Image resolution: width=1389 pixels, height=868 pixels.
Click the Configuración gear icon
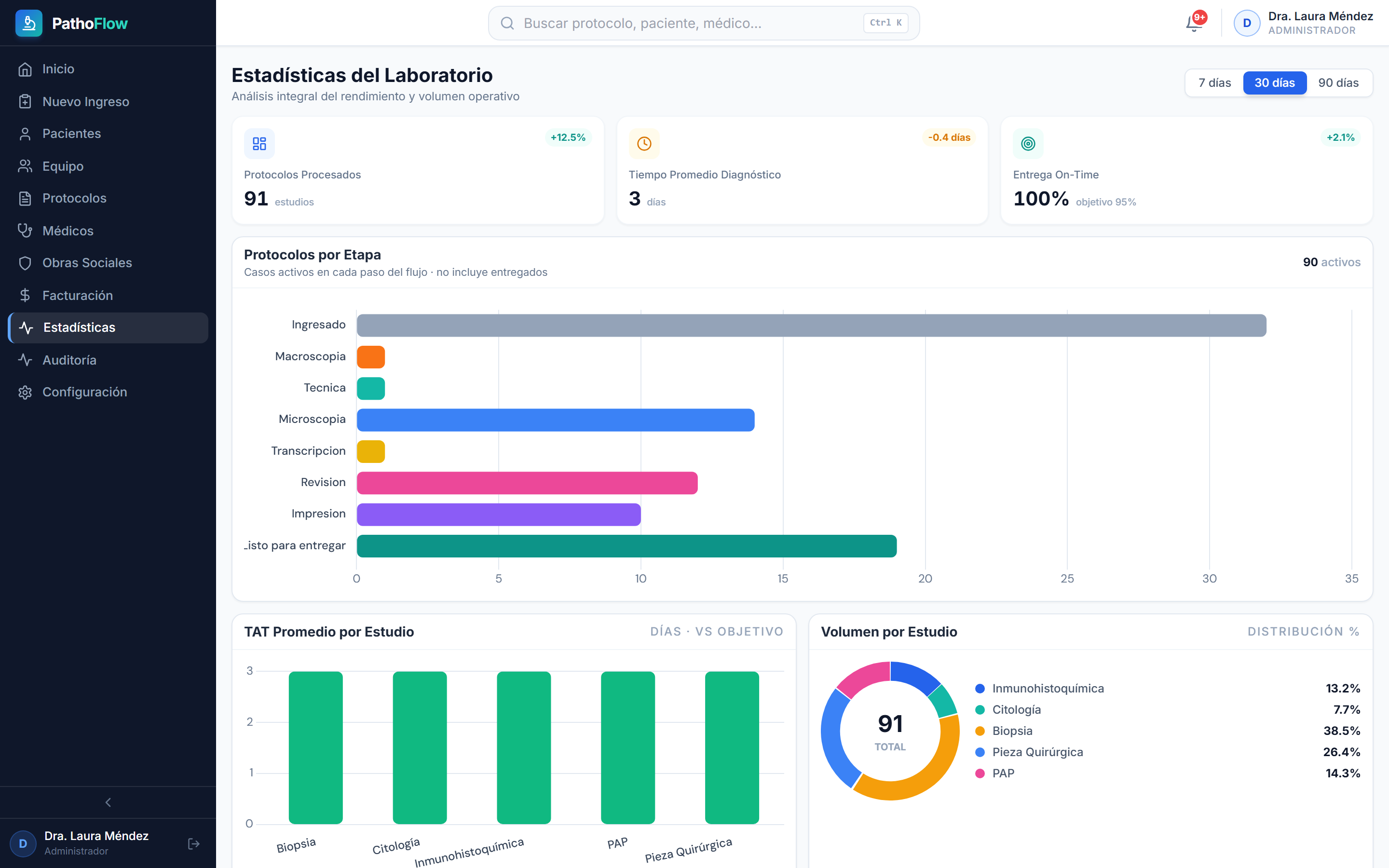[x=25, y=392]
